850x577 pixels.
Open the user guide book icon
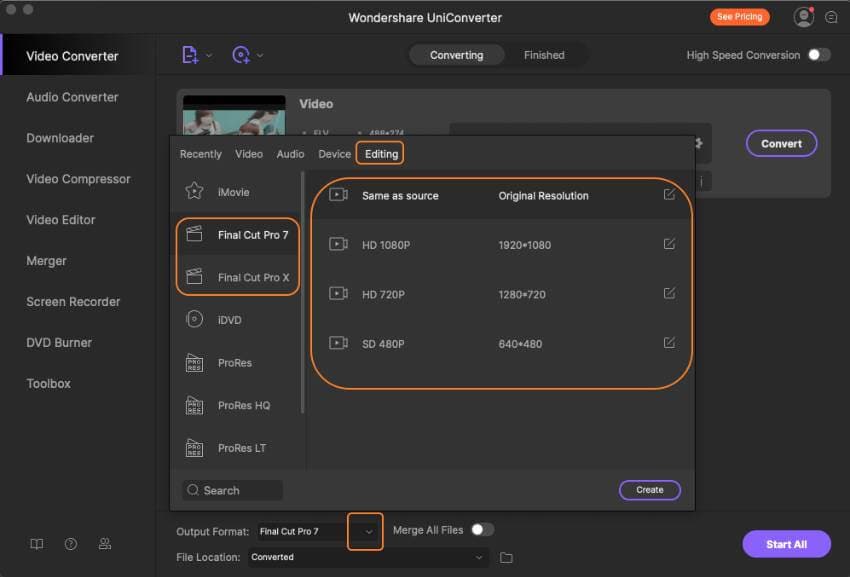37,544
